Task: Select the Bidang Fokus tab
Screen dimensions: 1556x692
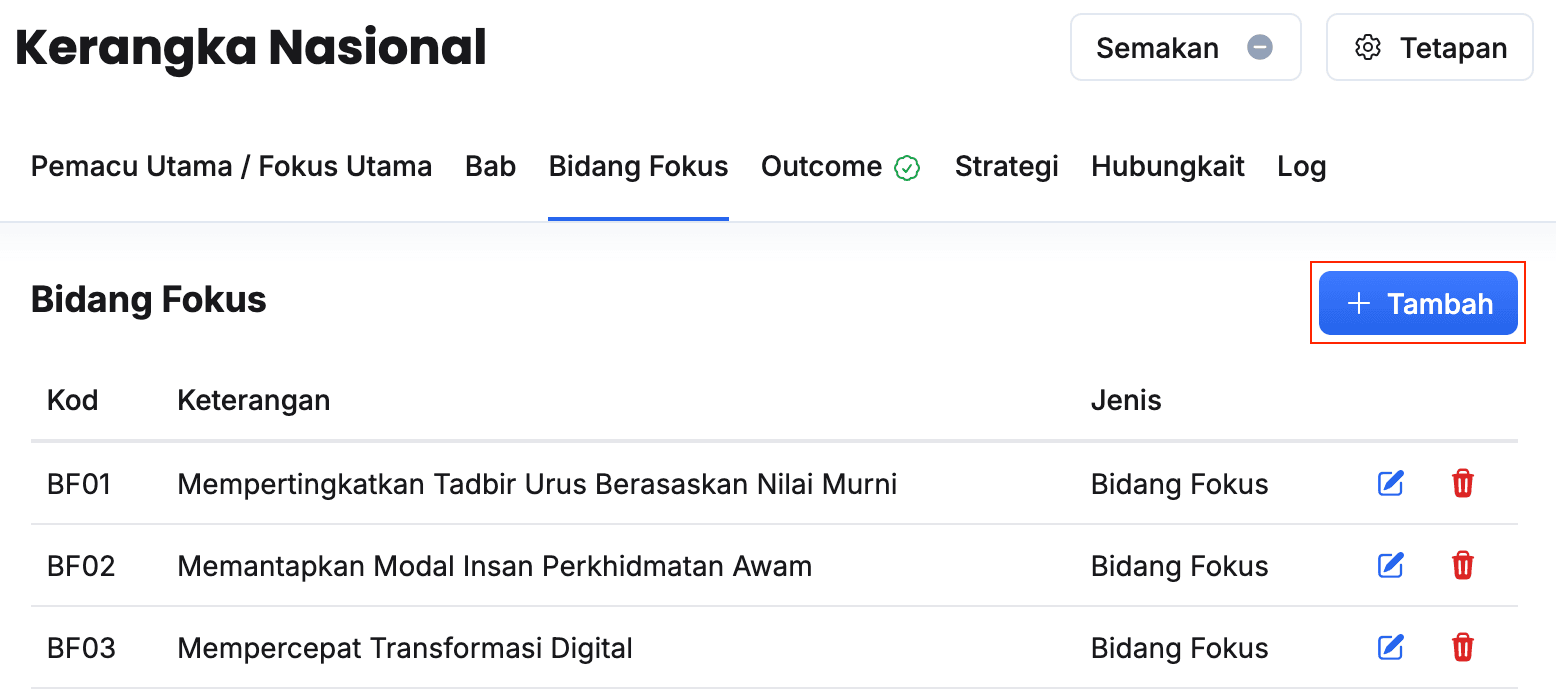Action: pos(638,166)
